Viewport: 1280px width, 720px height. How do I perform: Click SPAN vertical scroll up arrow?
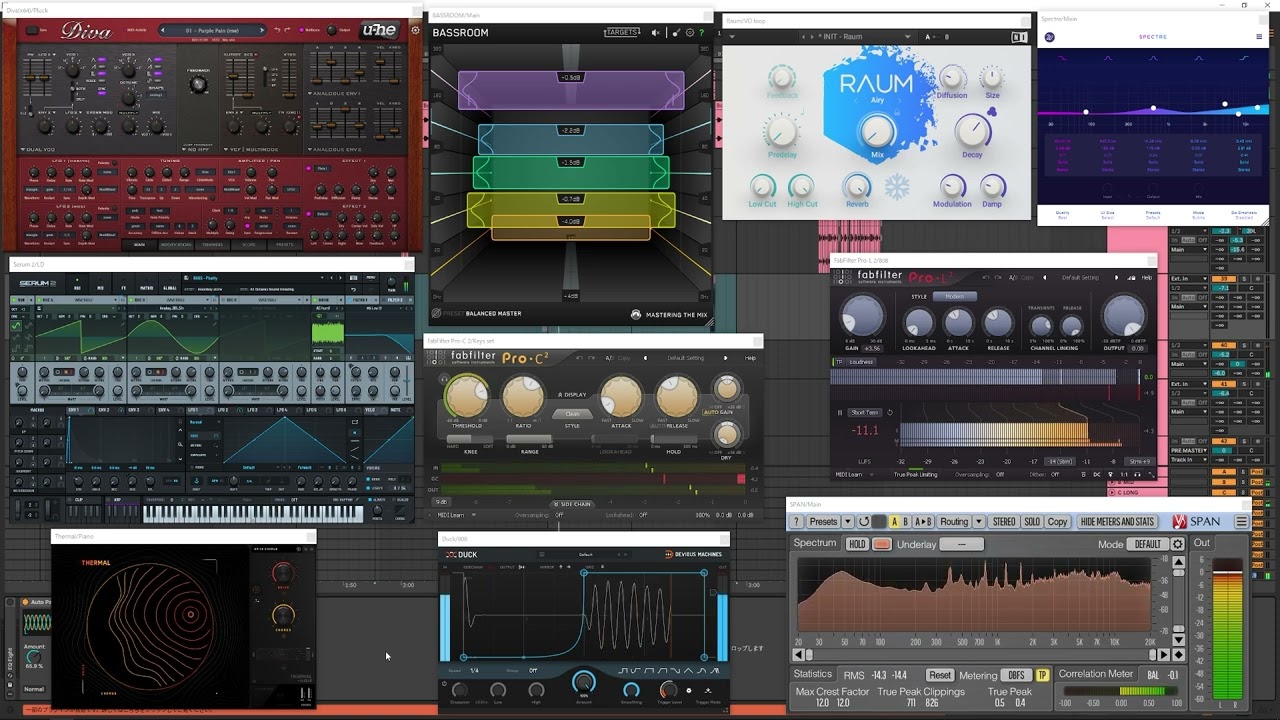1178,562
